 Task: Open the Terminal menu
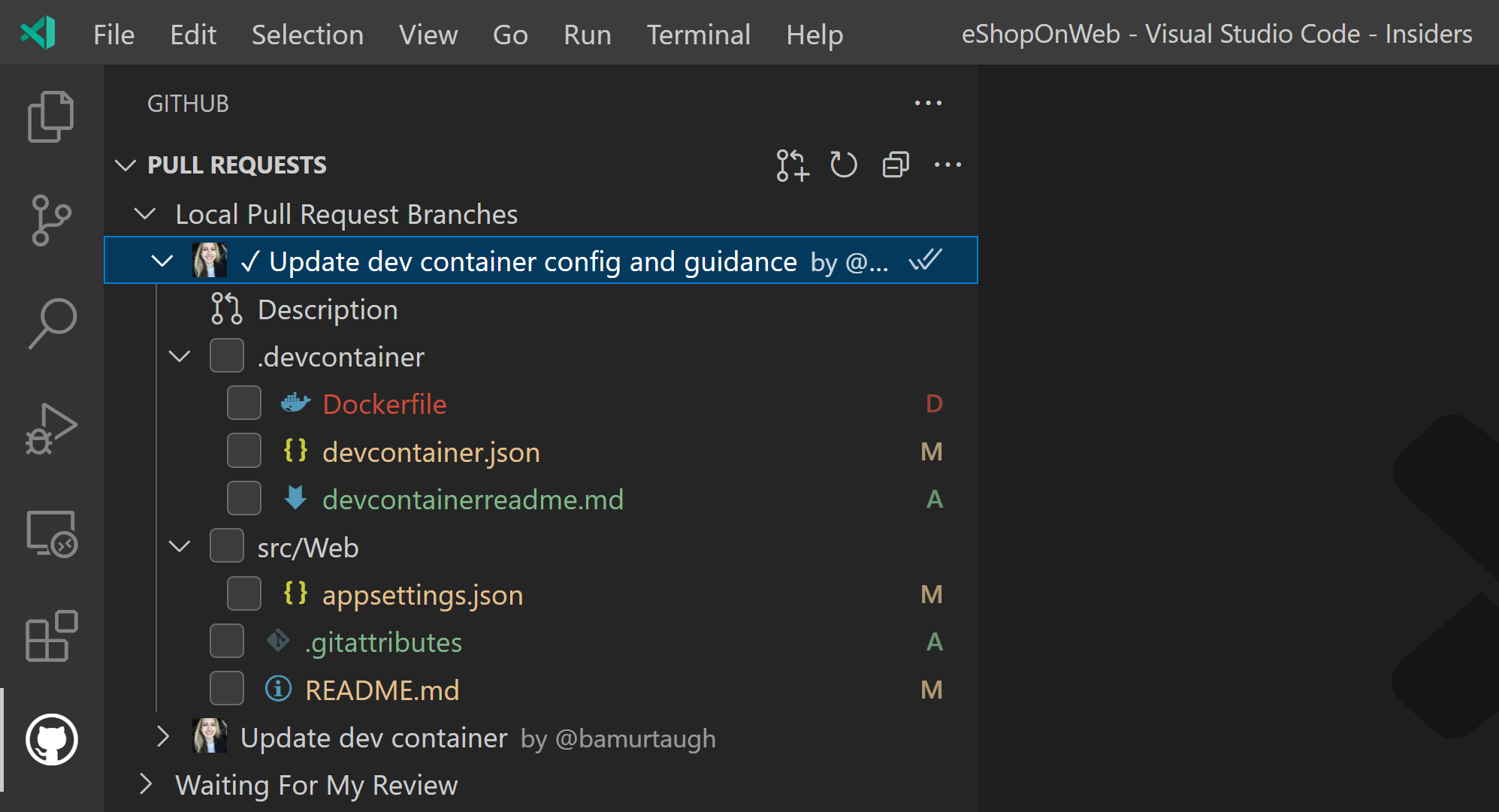697,35
